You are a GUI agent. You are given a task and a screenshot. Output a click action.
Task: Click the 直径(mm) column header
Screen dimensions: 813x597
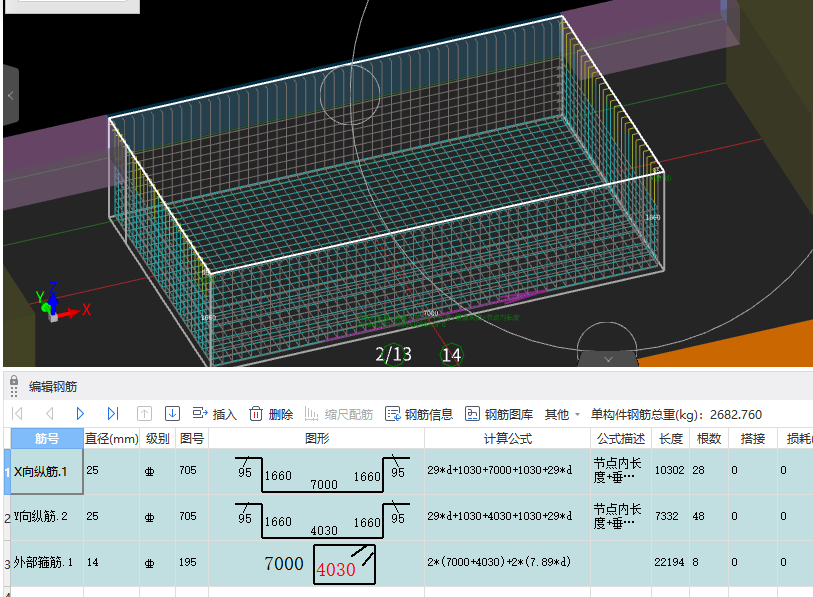111,439
